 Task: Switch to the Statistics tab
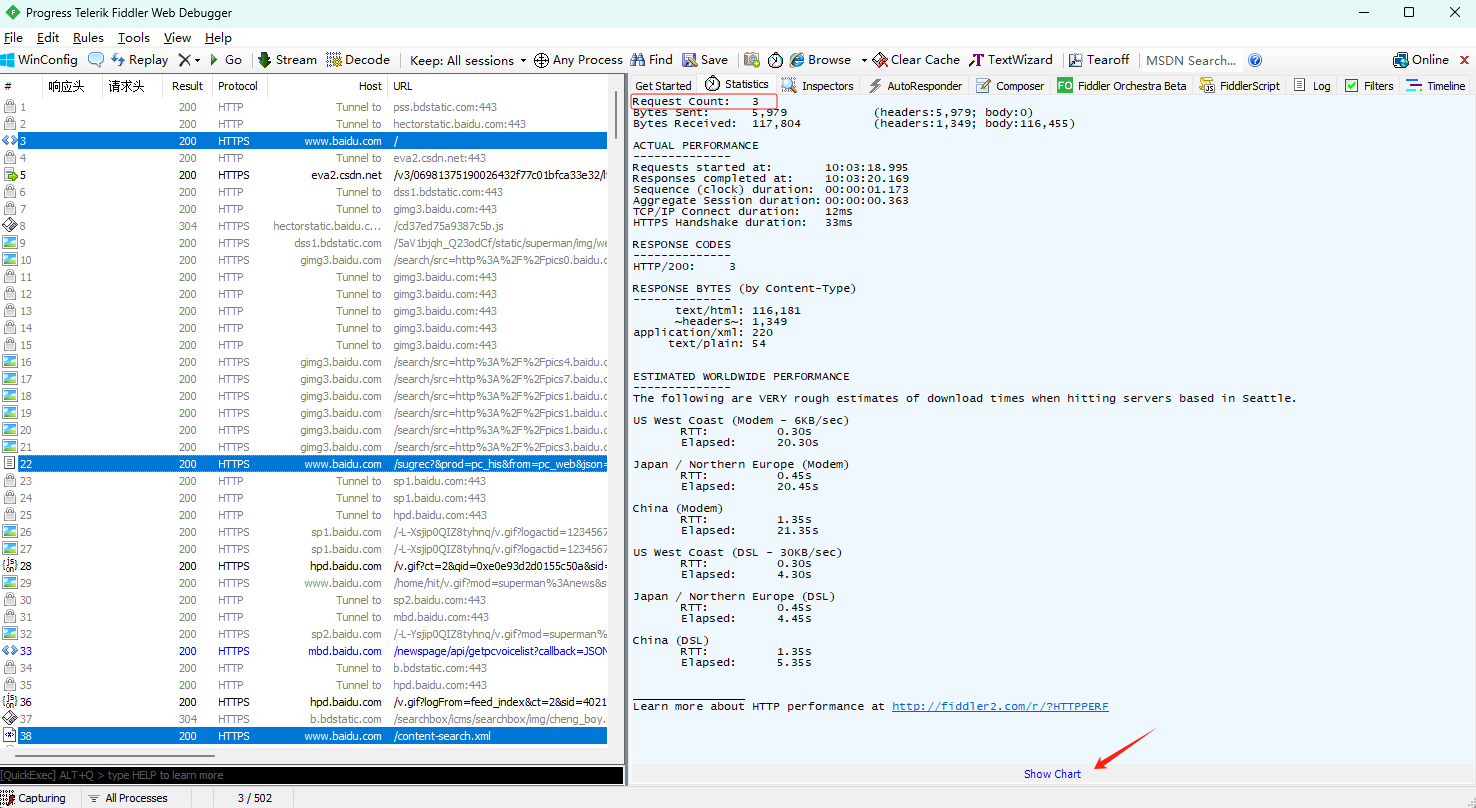pyautogui.click(x=737, y=84)
